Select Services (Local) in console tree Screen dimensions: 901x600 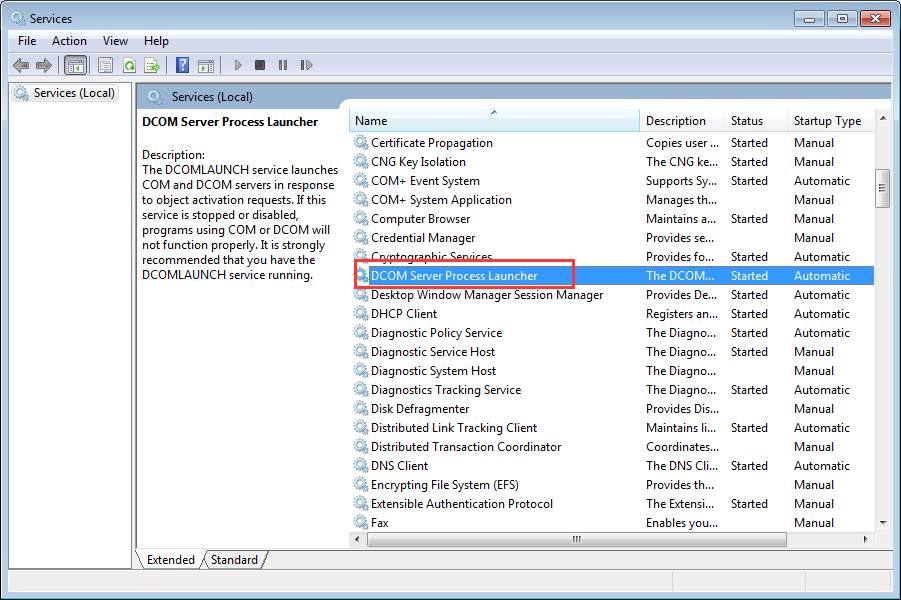pos(74,93)
